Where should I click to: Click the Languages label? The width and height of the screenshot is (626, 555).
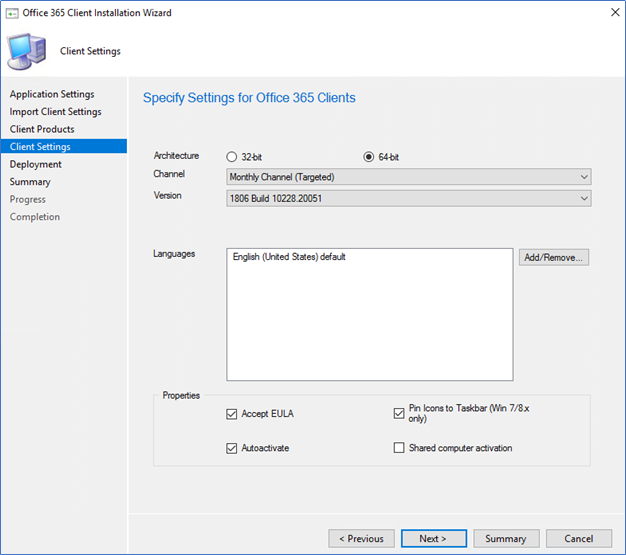pos(174,254)
